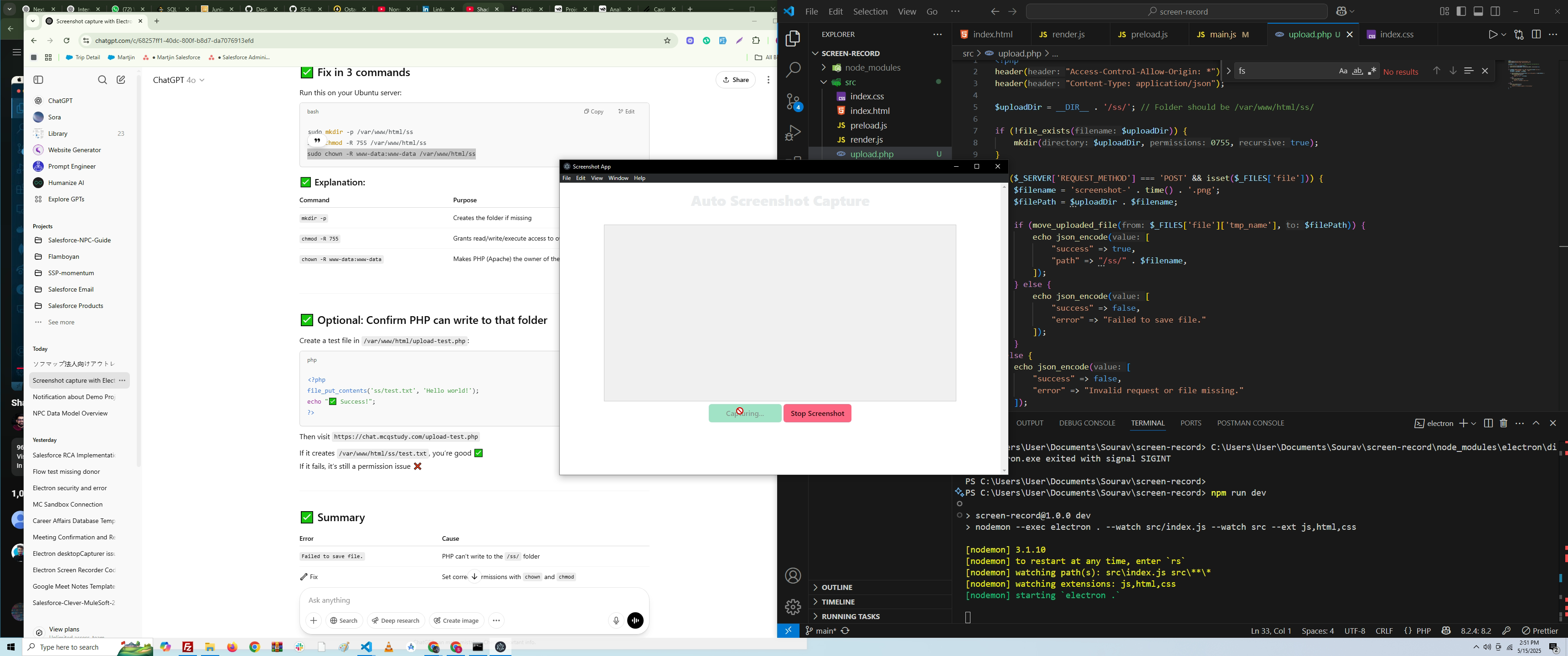Switch to the main.js editor tab
Screen dimensions: 1568x656
pyautogui.click(x=1222, y=35)
